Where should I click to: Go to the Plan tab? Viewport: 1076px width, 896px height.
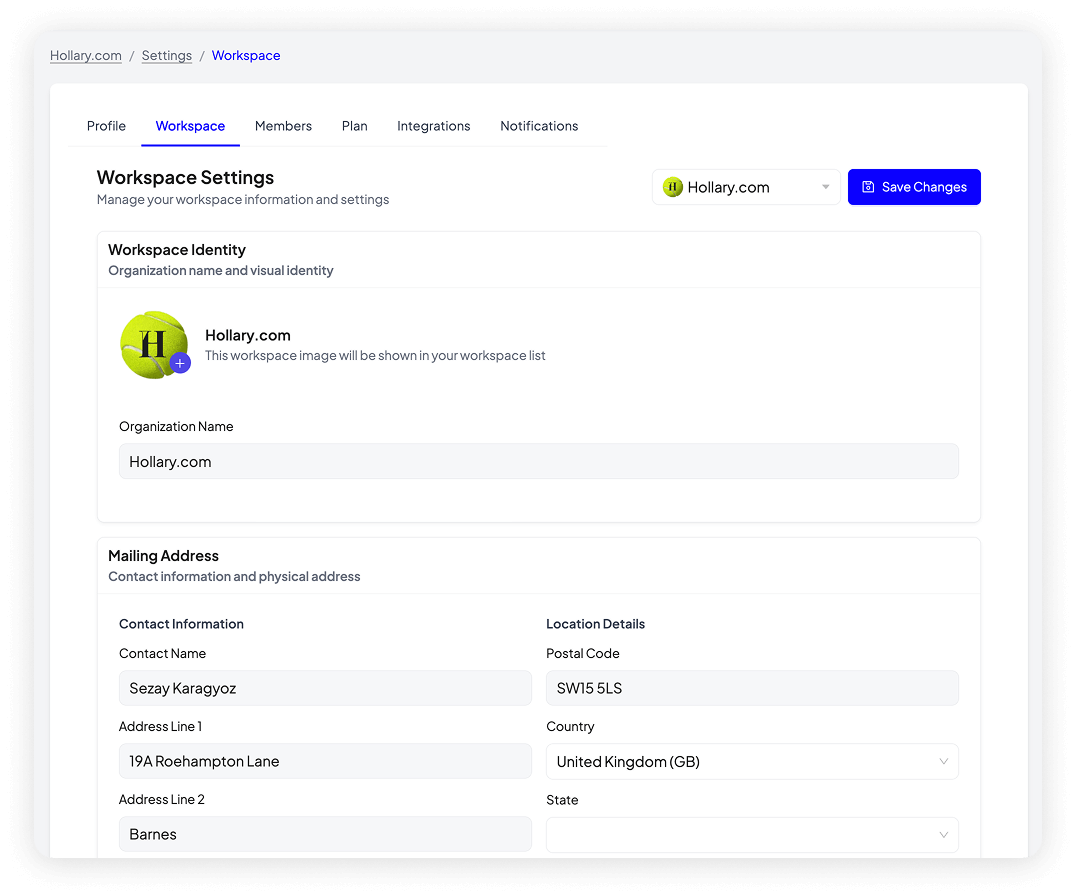tap(354, 126)
